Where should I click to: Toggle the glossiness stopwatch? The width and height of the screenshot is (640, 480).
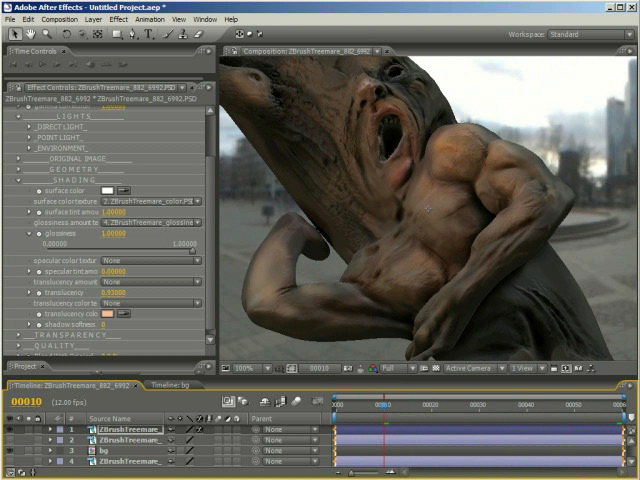coord(39,234)
